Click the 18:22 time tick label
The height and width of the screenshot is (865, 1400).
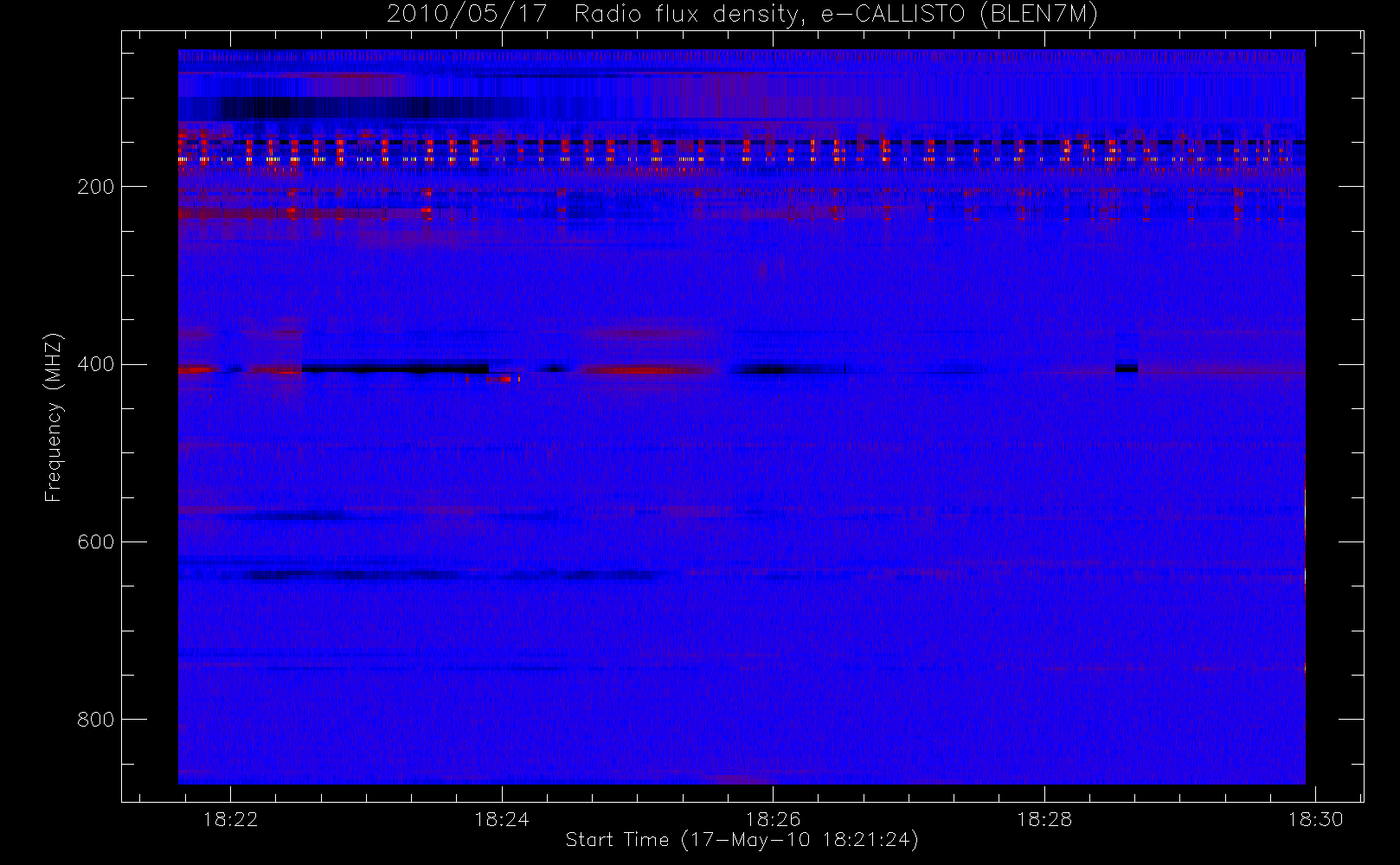pyautogui.click(x=231, y=819)
